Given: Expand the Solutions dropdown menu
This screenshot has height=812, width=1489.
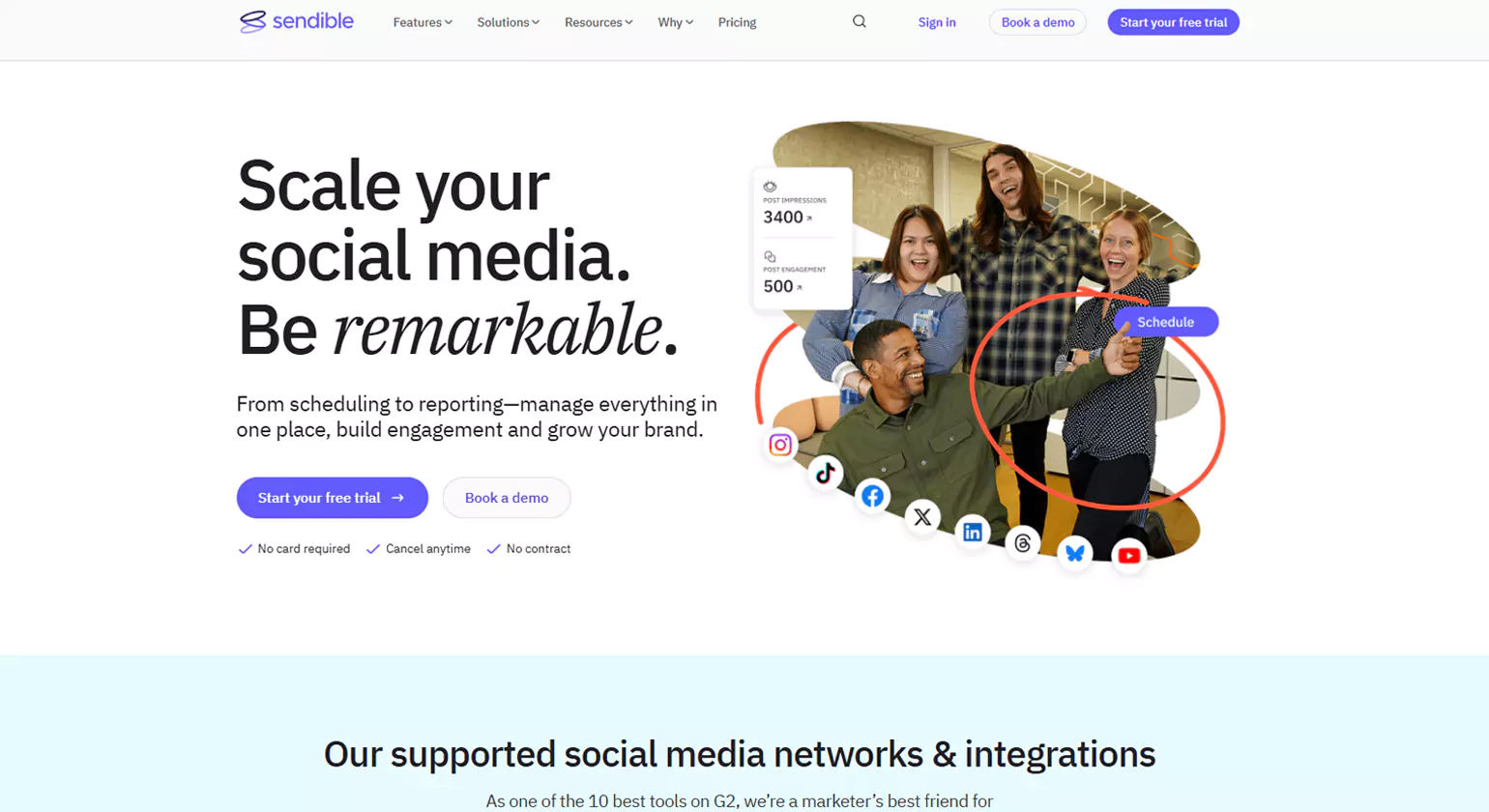Looking at the screenshot, I should click(508, 22).
